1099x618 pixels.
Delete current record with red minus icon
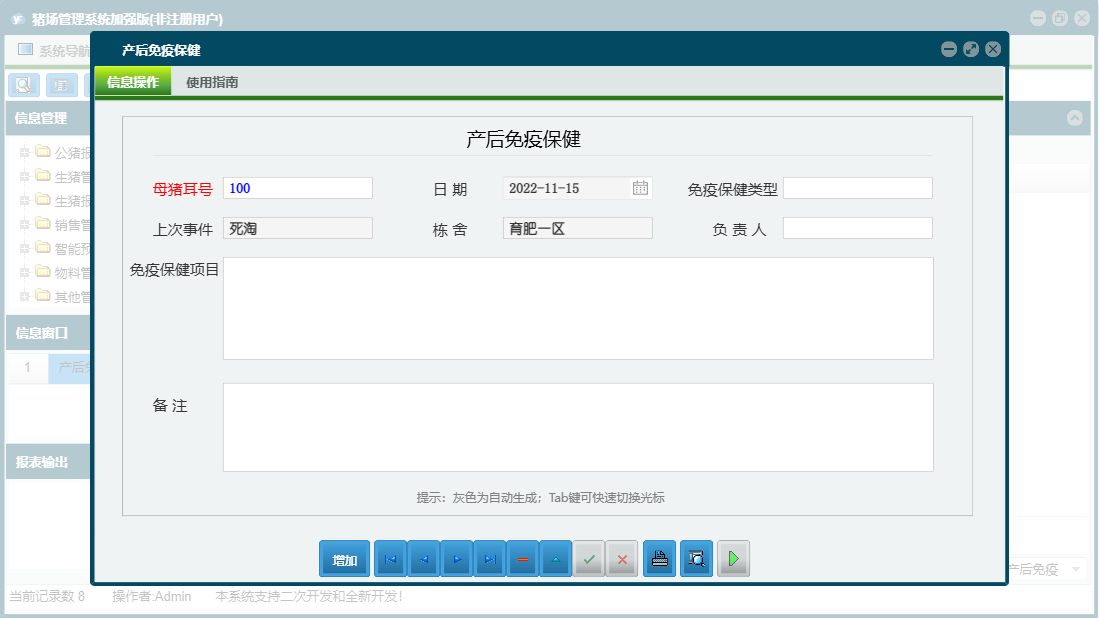523,559
